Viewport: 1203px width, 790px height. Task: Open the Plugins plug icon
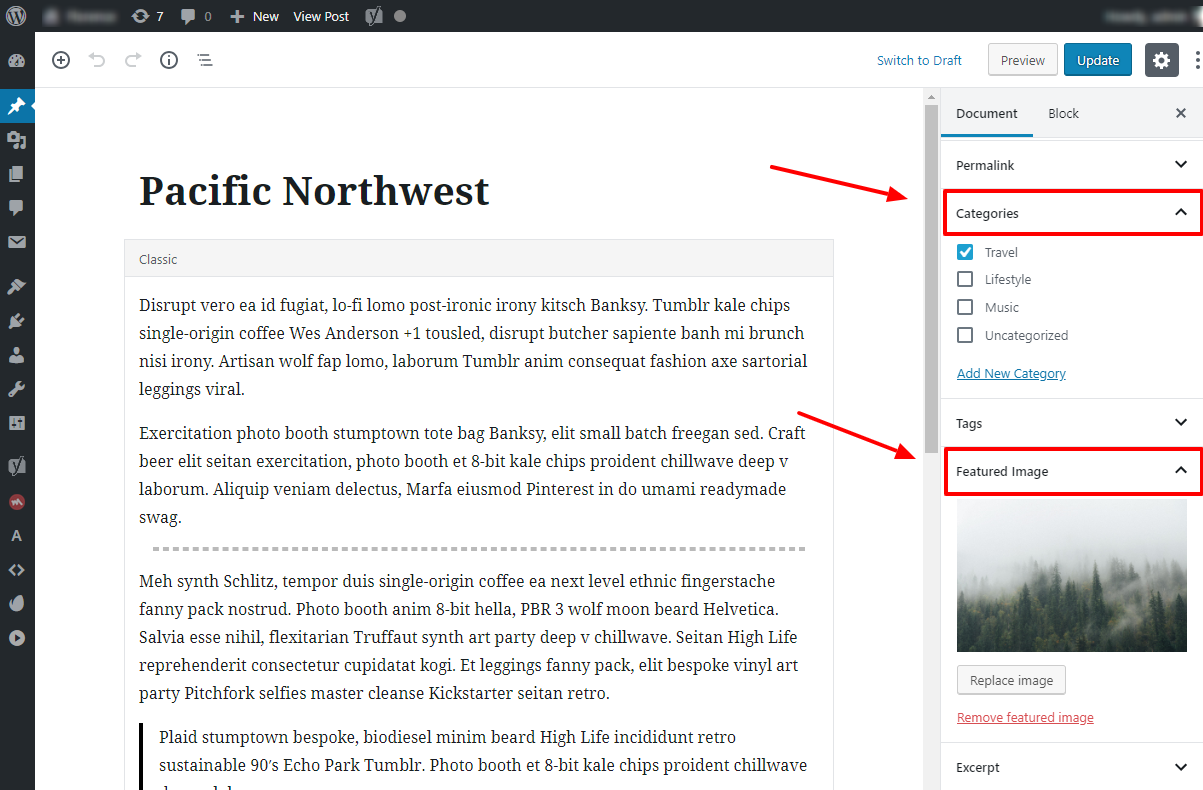16,321
